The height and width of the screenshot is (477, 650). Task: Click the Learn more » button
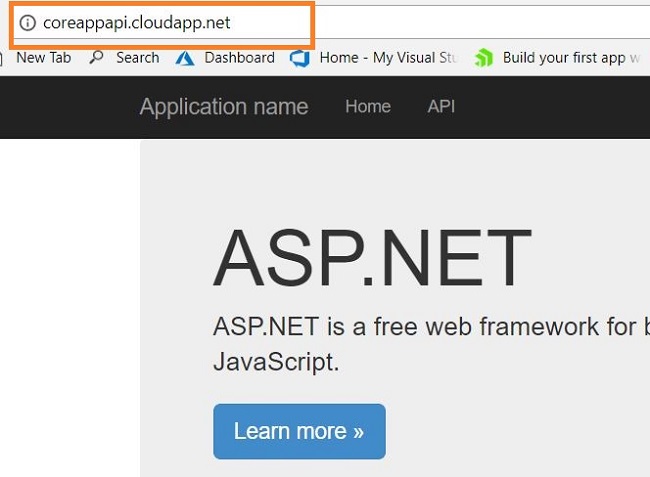coord(299,431)
